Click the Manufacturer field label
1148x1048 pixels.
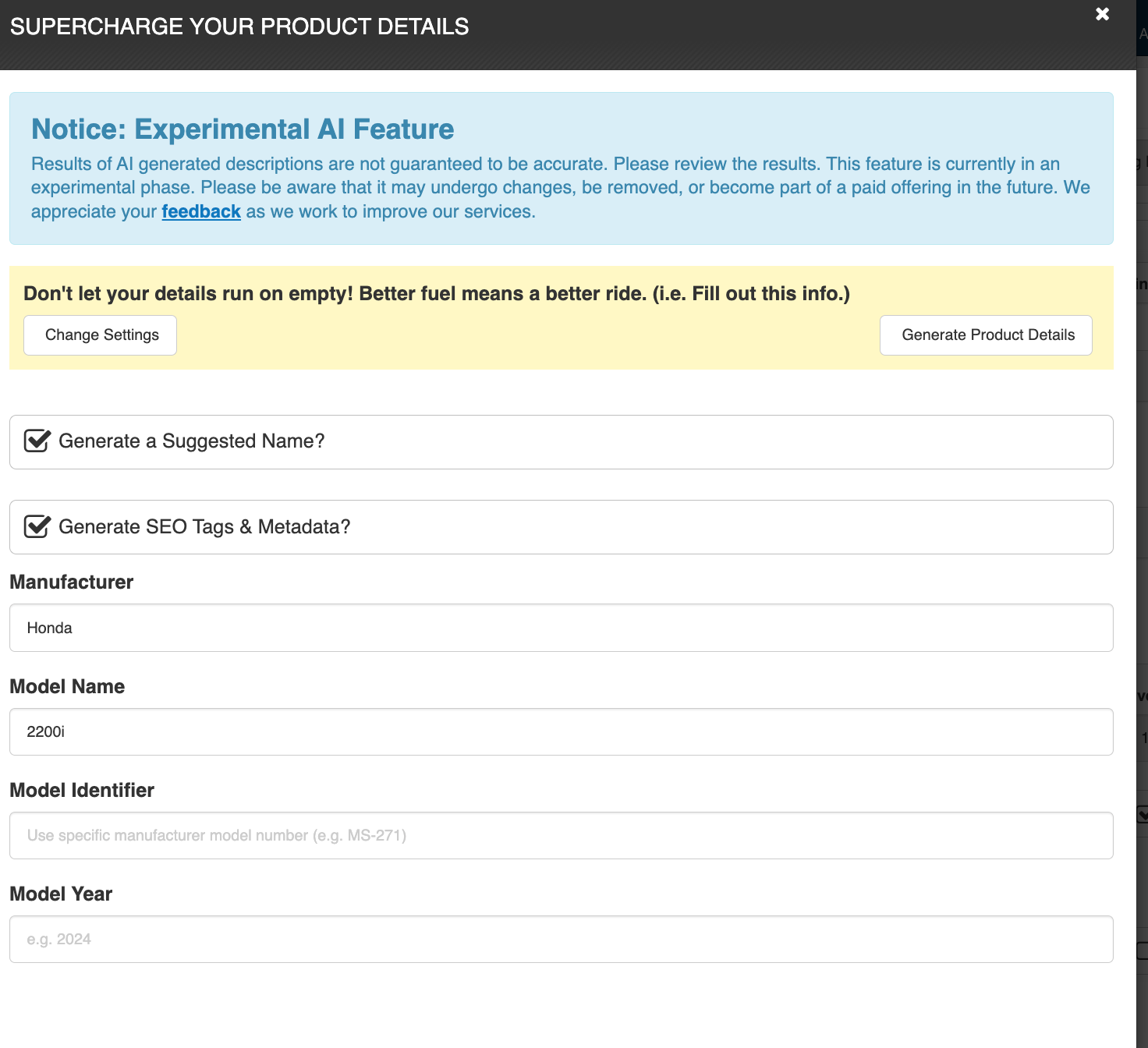coord(71,582)
